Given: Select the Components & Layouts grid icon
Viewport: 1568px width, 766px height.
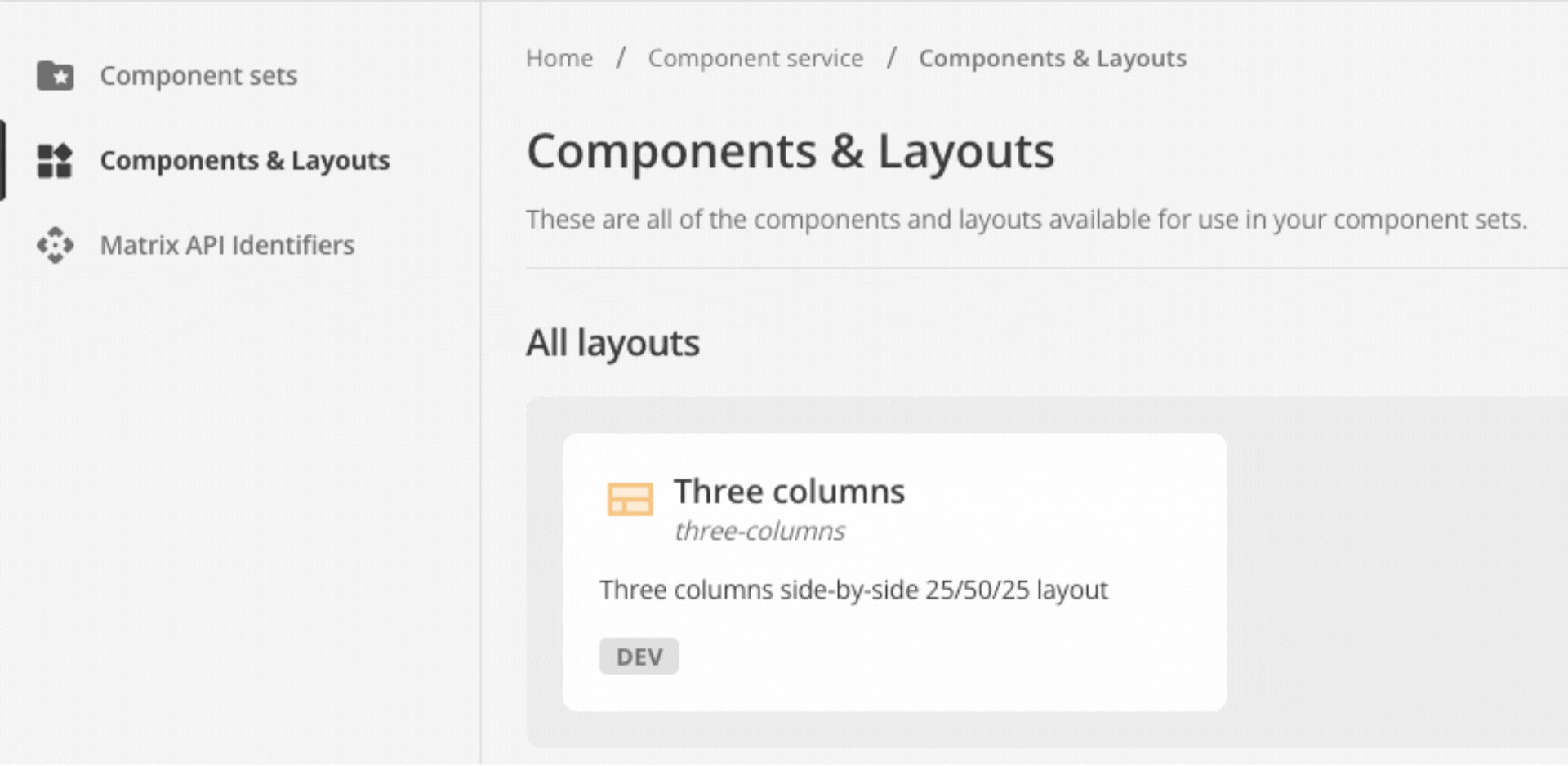Looking at the screenshot, I should coord(54,160).
